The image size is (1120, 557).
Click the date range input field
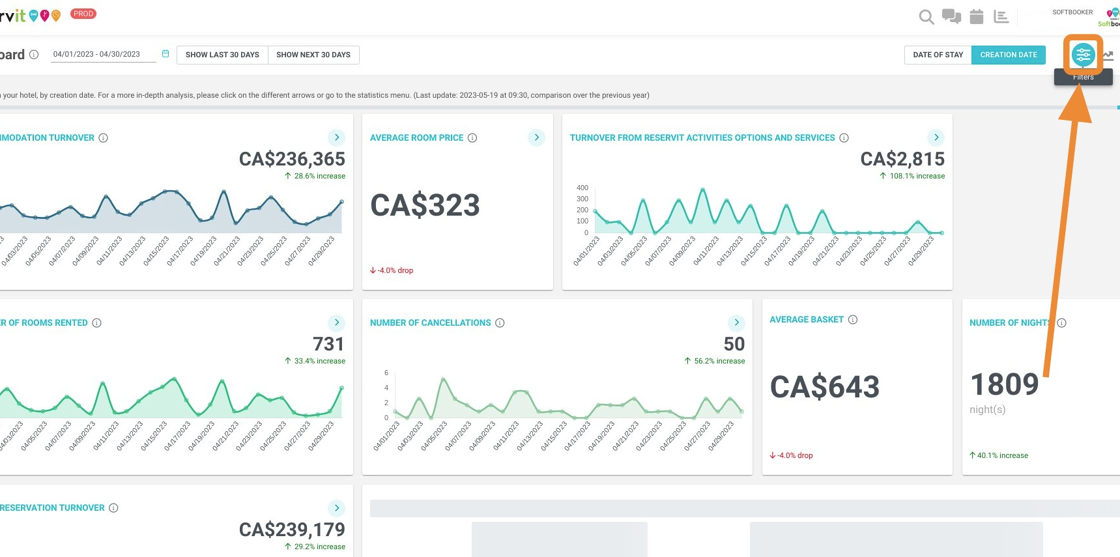[98, 55]
